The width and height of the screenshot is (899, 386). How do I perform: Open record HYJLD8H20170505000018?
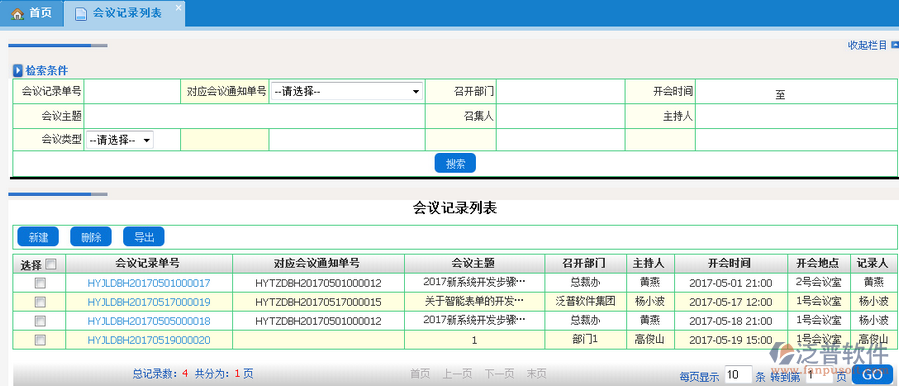click(x=149, y=321)
